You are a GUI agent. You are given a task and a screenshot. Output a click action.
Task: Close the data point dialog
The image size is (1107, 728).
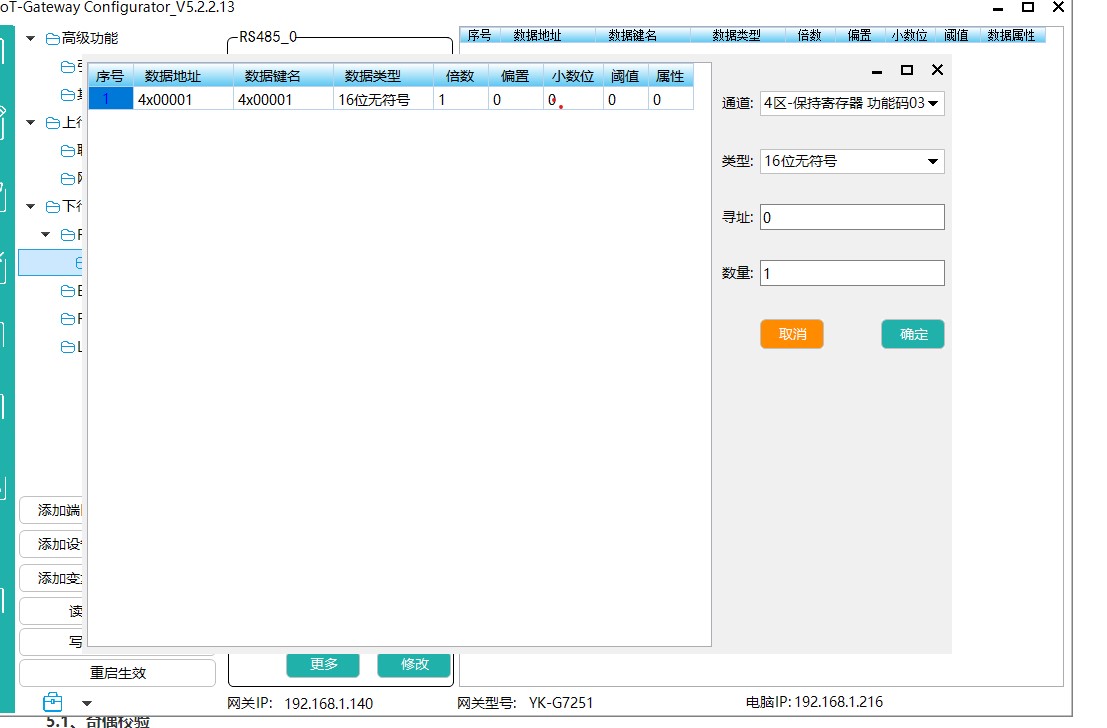[x=938, y=69]
